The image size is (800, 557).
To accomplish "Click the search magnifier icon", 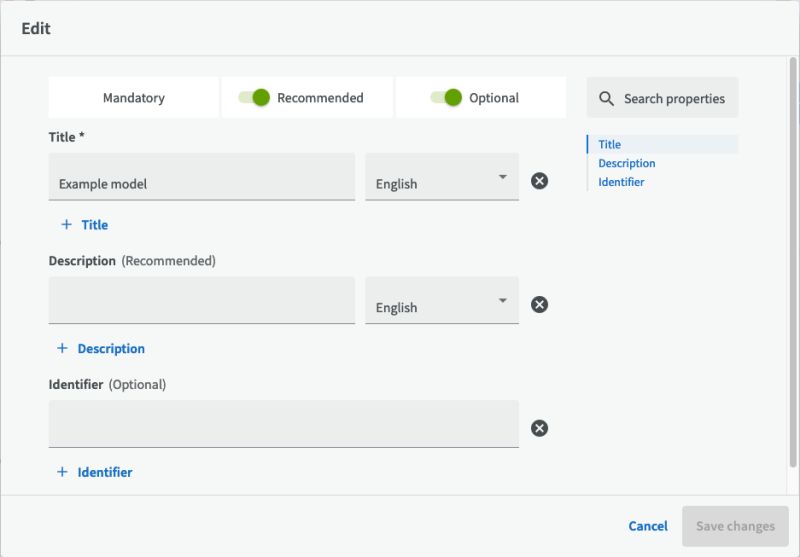I will (606, 99).
